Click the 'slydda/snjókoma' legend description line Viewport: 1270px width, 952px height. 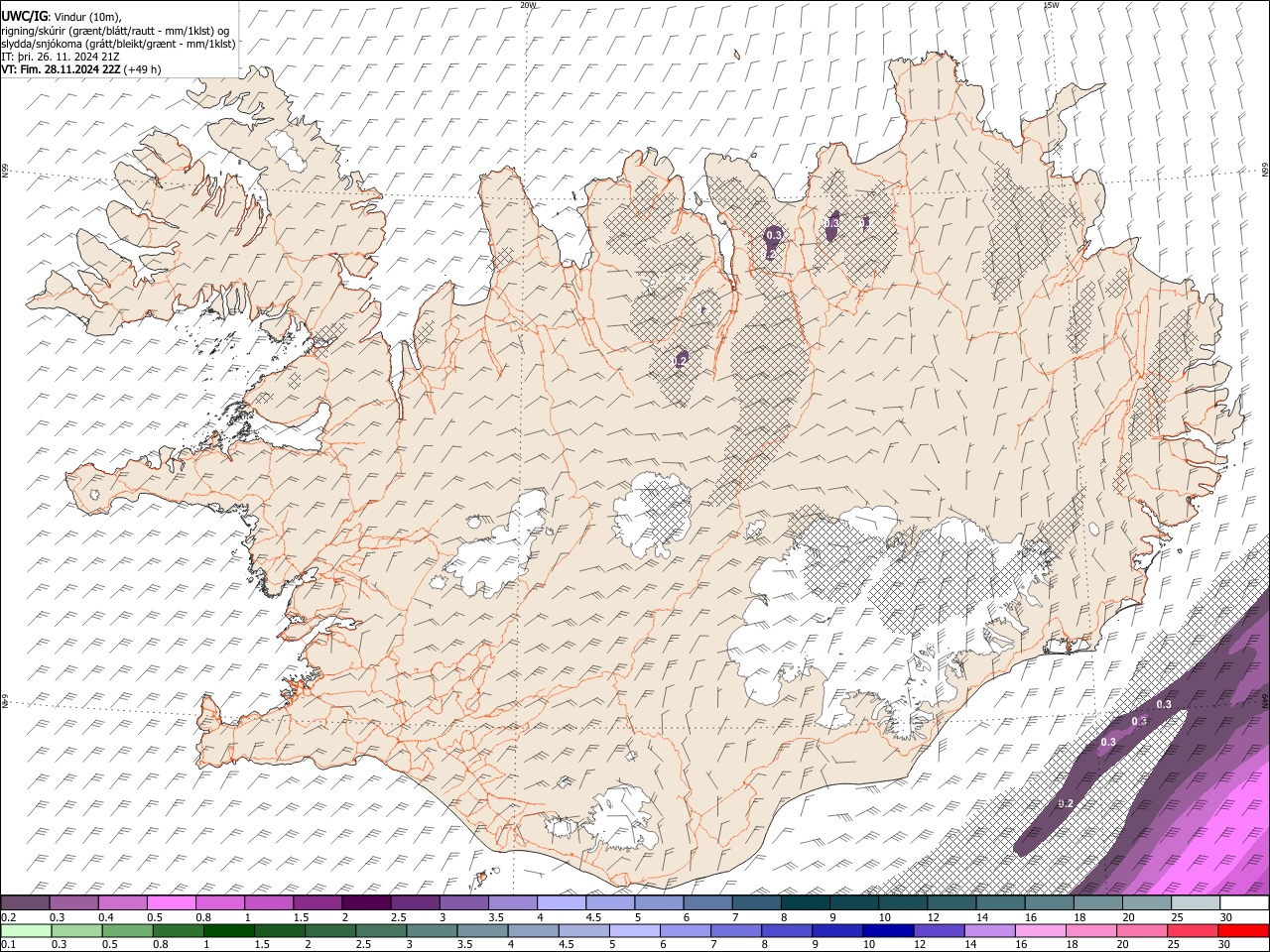[x=118, y=44]
